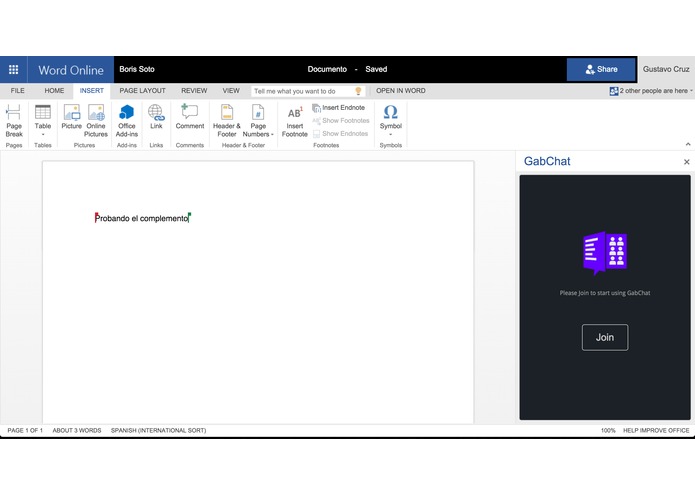
Task: Click the lightbulb icon in search box
Action: 358,91
